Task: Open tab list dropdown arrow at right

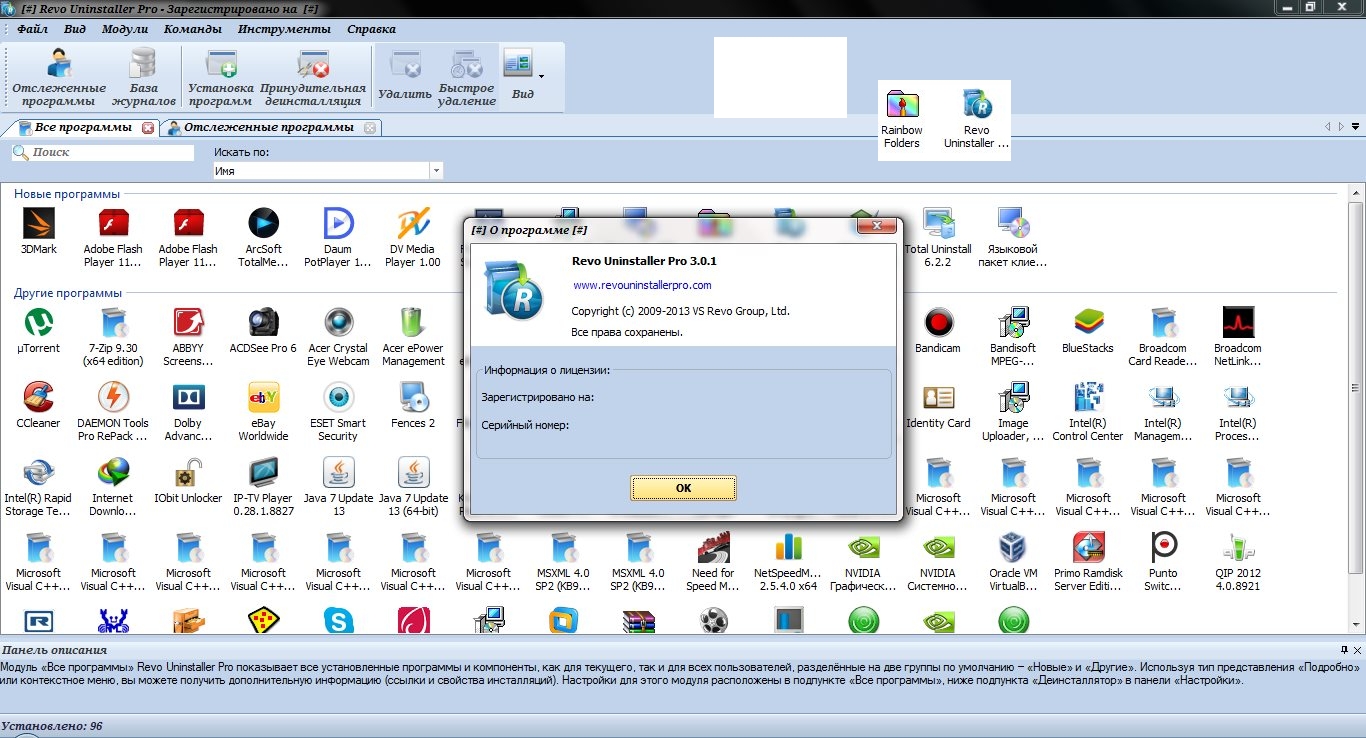Action: coord(1356,128)
